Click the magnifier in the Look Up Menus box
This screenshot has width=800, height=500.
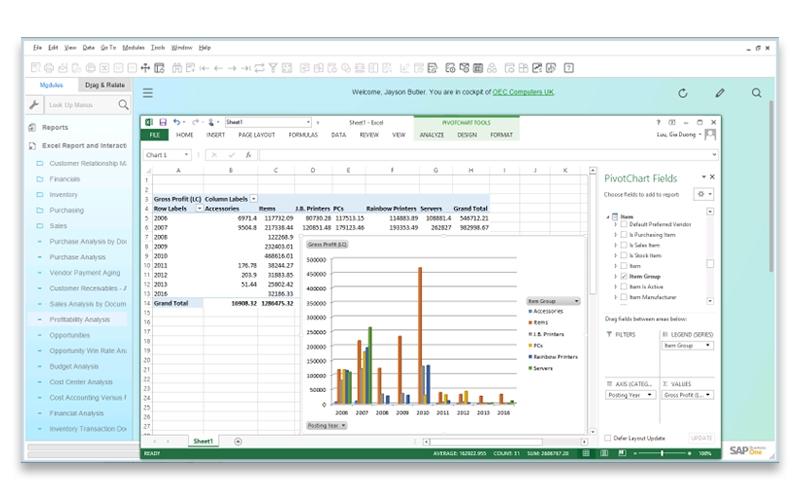[123, 105]
